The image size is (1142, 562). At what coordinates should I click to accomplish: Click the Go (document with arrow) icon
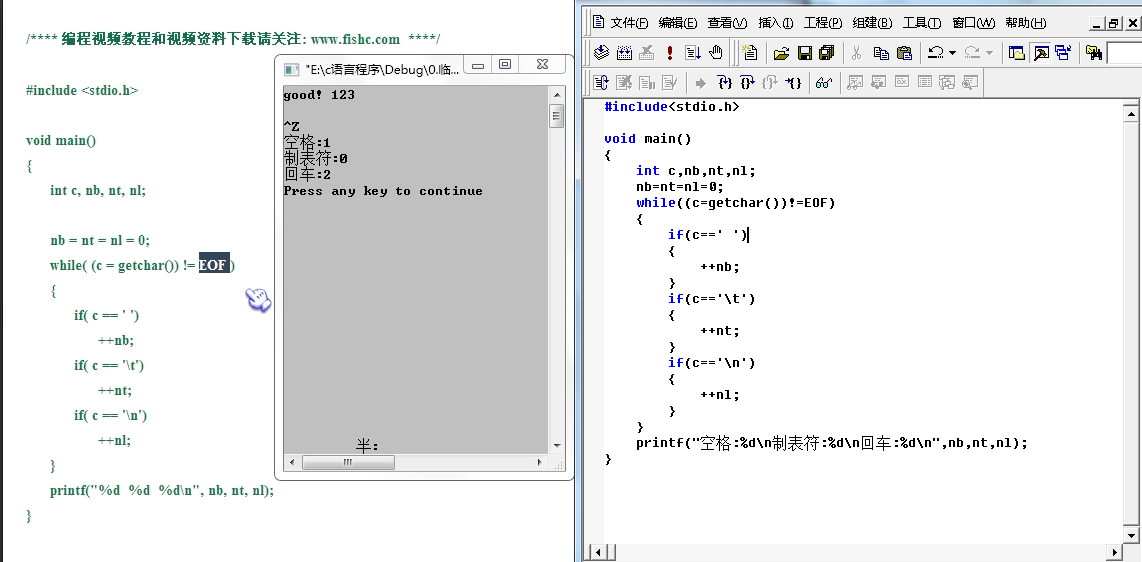point(693,52)
